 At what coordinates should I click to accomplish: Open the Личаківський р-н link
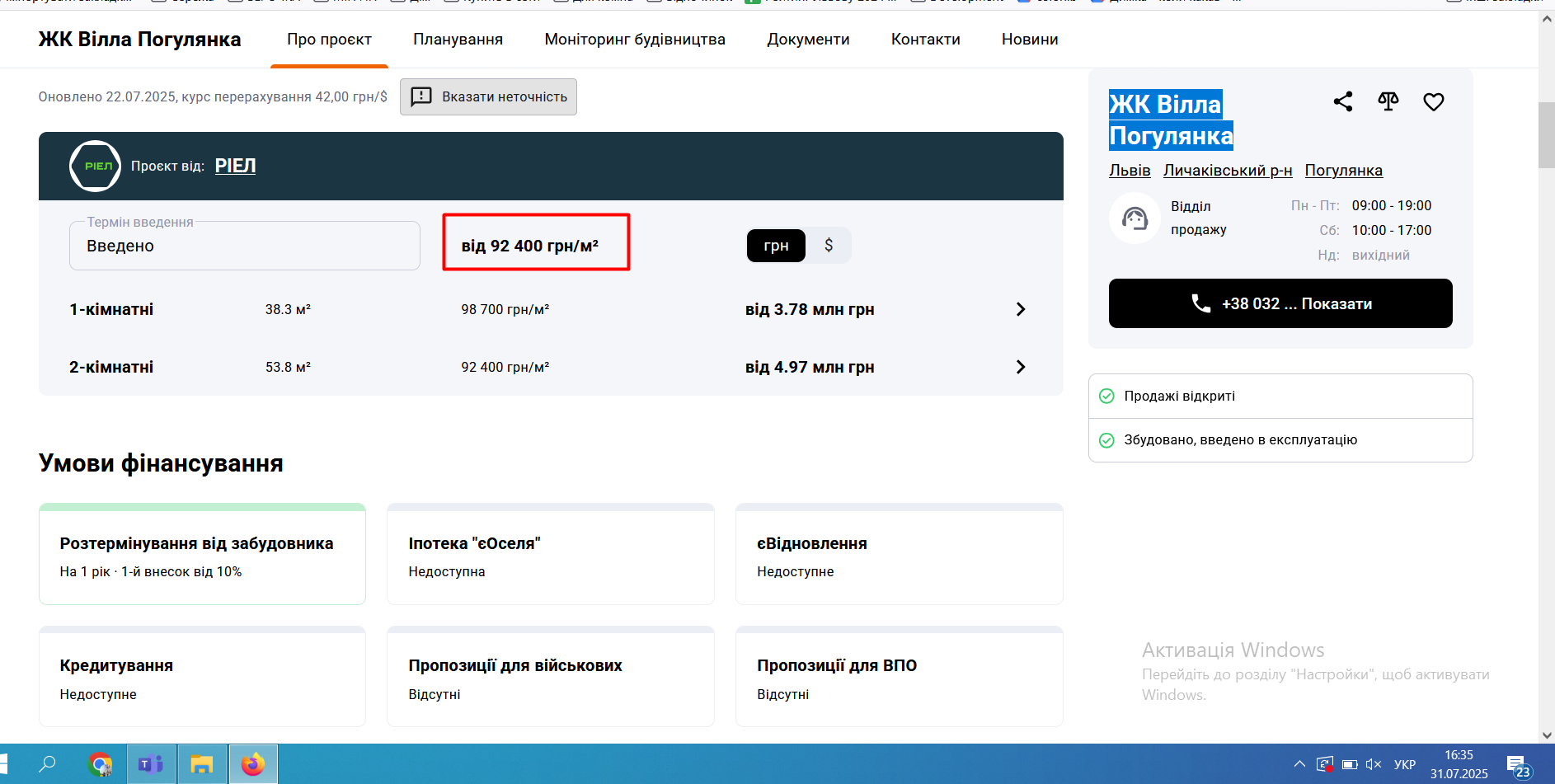pyautogui.click(x=1228, y=171)
